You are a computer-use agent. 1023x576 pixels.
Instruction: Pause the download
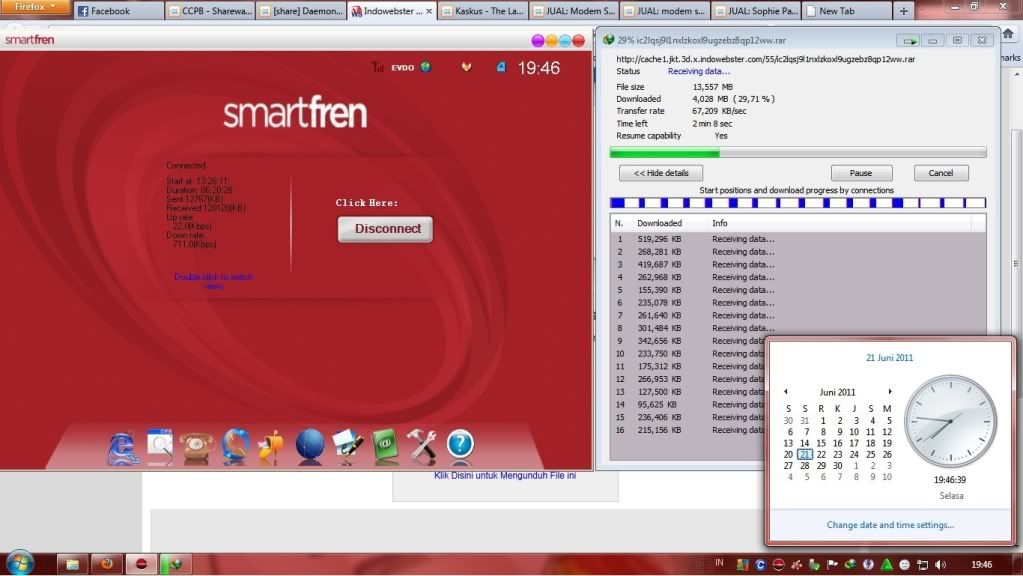point(861,173)
